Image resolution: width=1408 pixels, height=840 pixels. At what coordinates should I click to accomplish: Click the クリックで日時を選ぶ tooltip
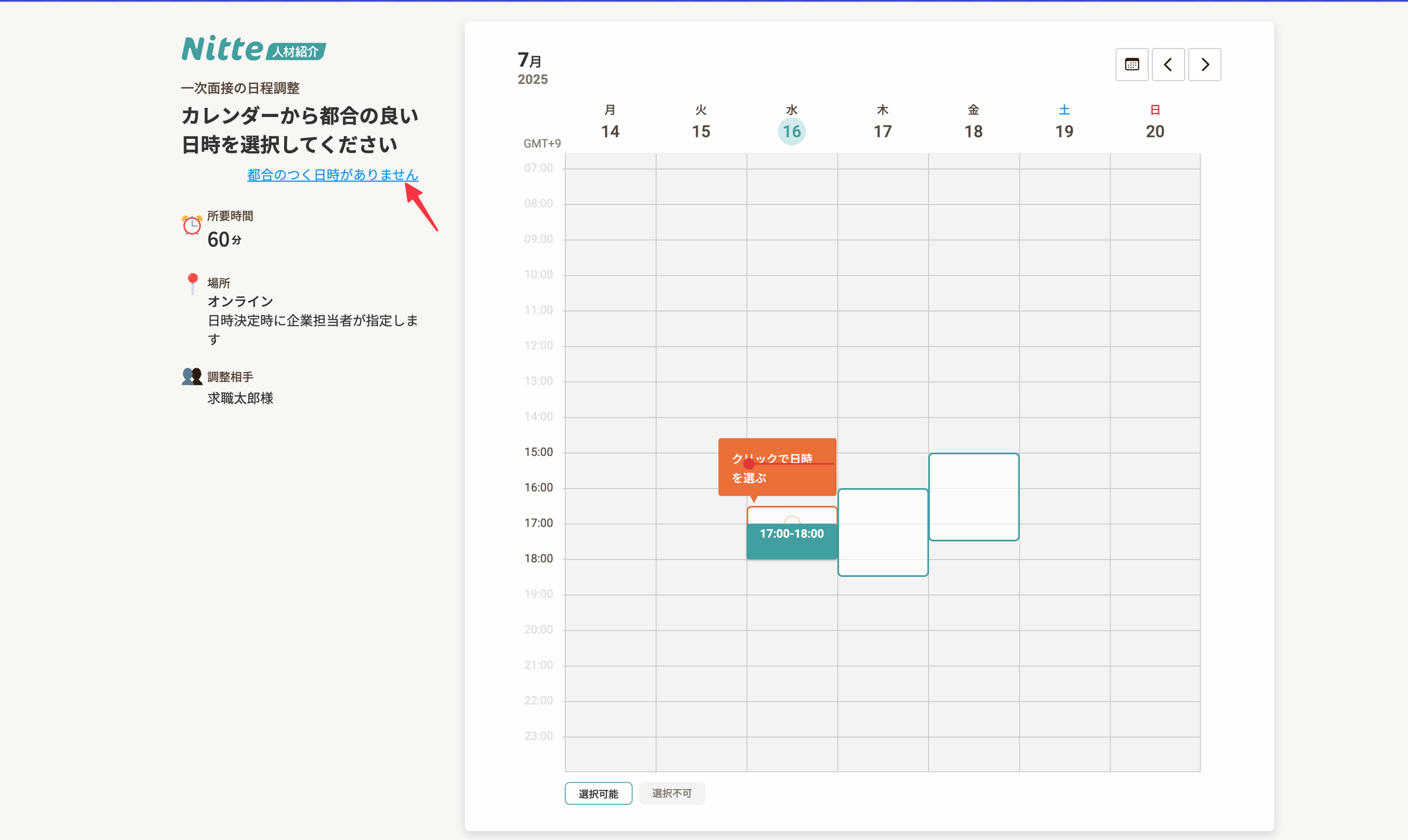click(777, 467)
